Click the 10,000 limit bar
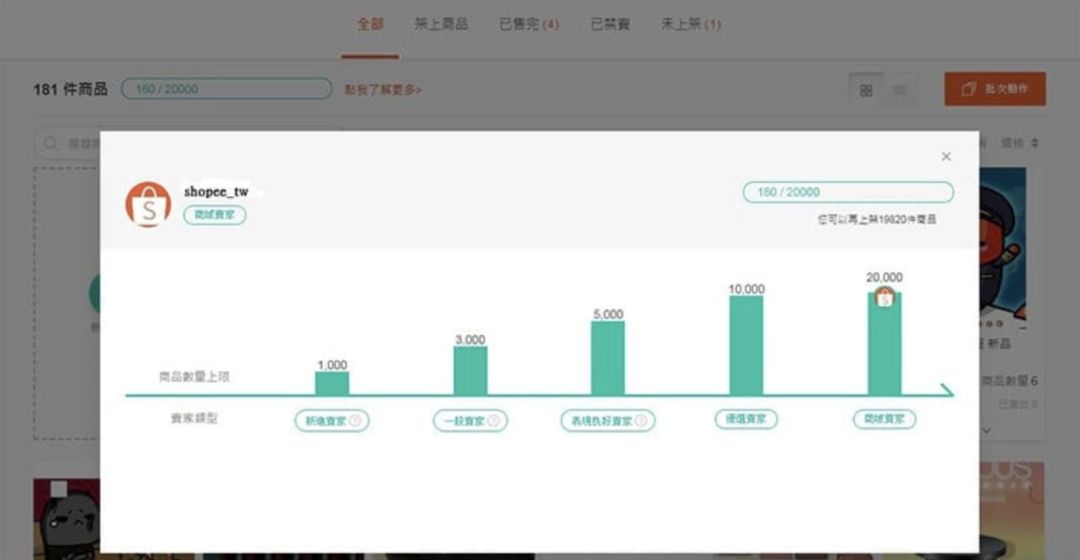 click(x=746, y=346)
